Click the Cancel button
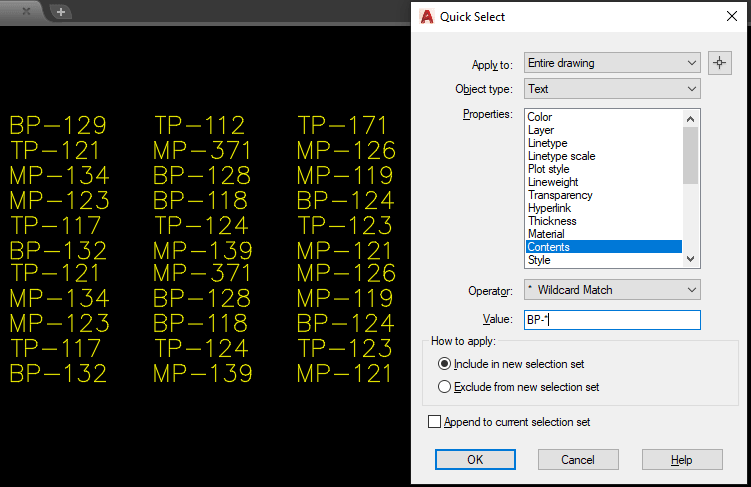The height and width of the screenshot is (487, 751). (578, 460)
